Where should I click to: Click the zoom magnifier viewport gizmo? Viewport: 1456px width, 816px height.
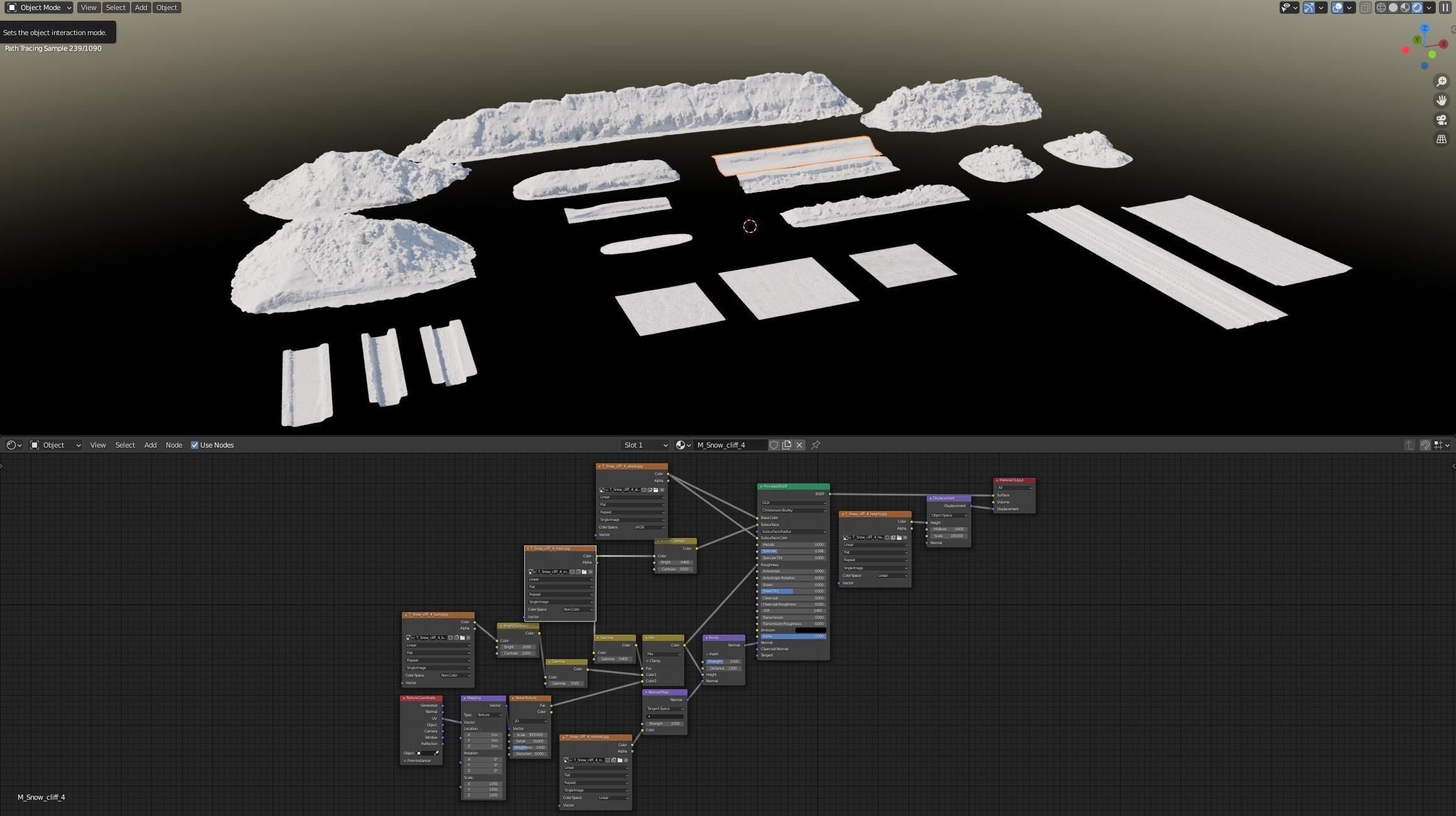tap(1442, 82)
